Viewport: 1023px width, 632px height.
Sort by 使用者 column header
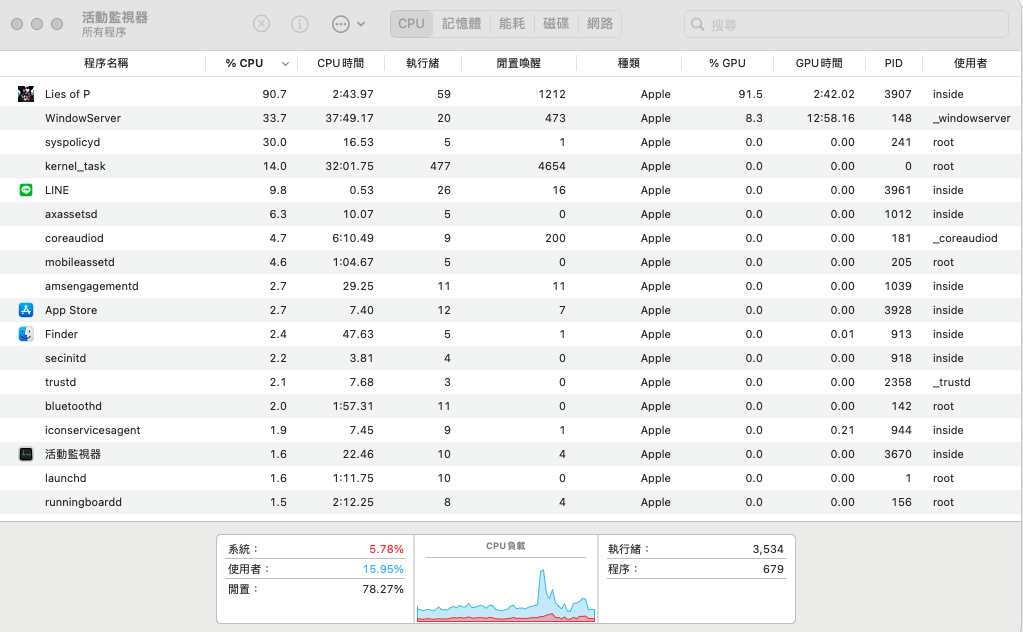(x=970, y=63)
